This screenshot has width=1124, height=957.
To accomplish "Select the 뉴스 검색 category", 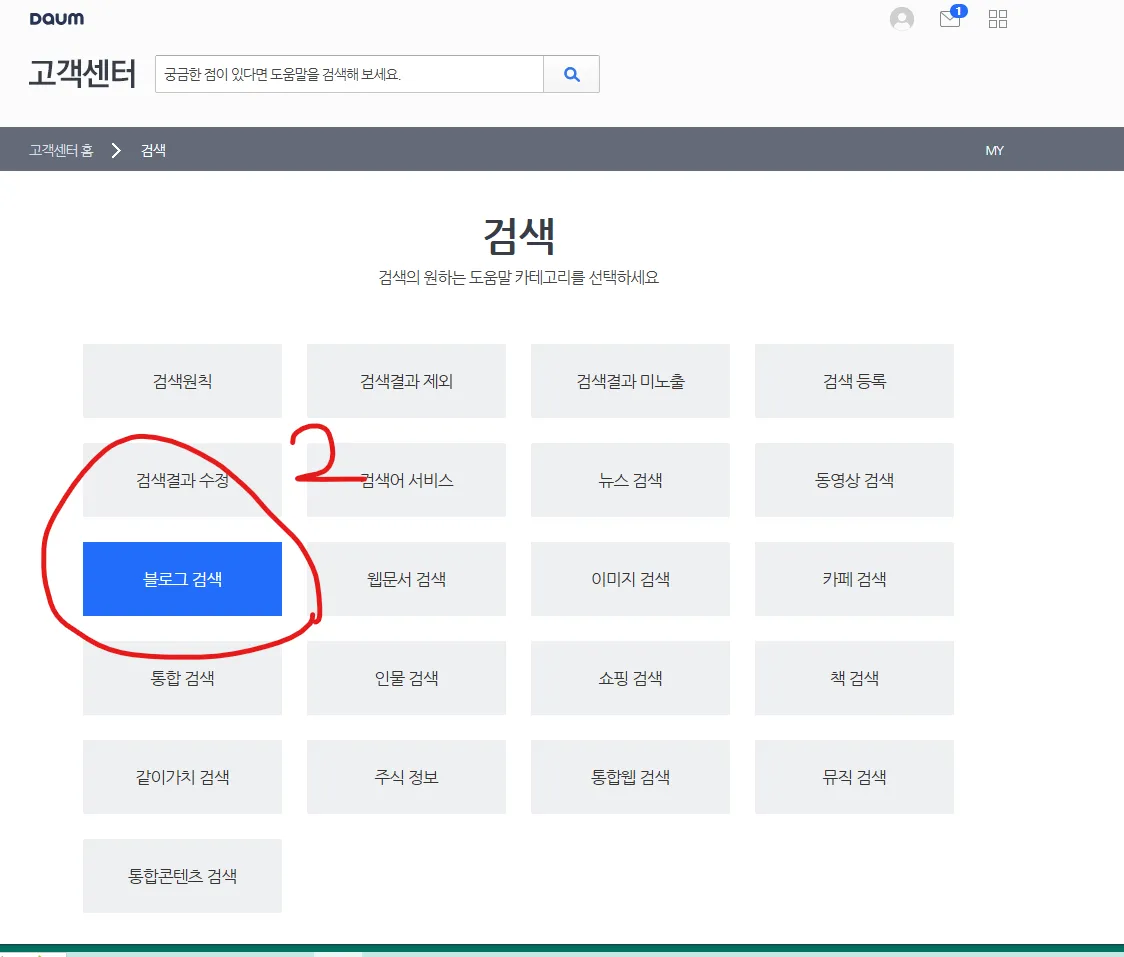I will pyautogui.click(x=630, y=480).
